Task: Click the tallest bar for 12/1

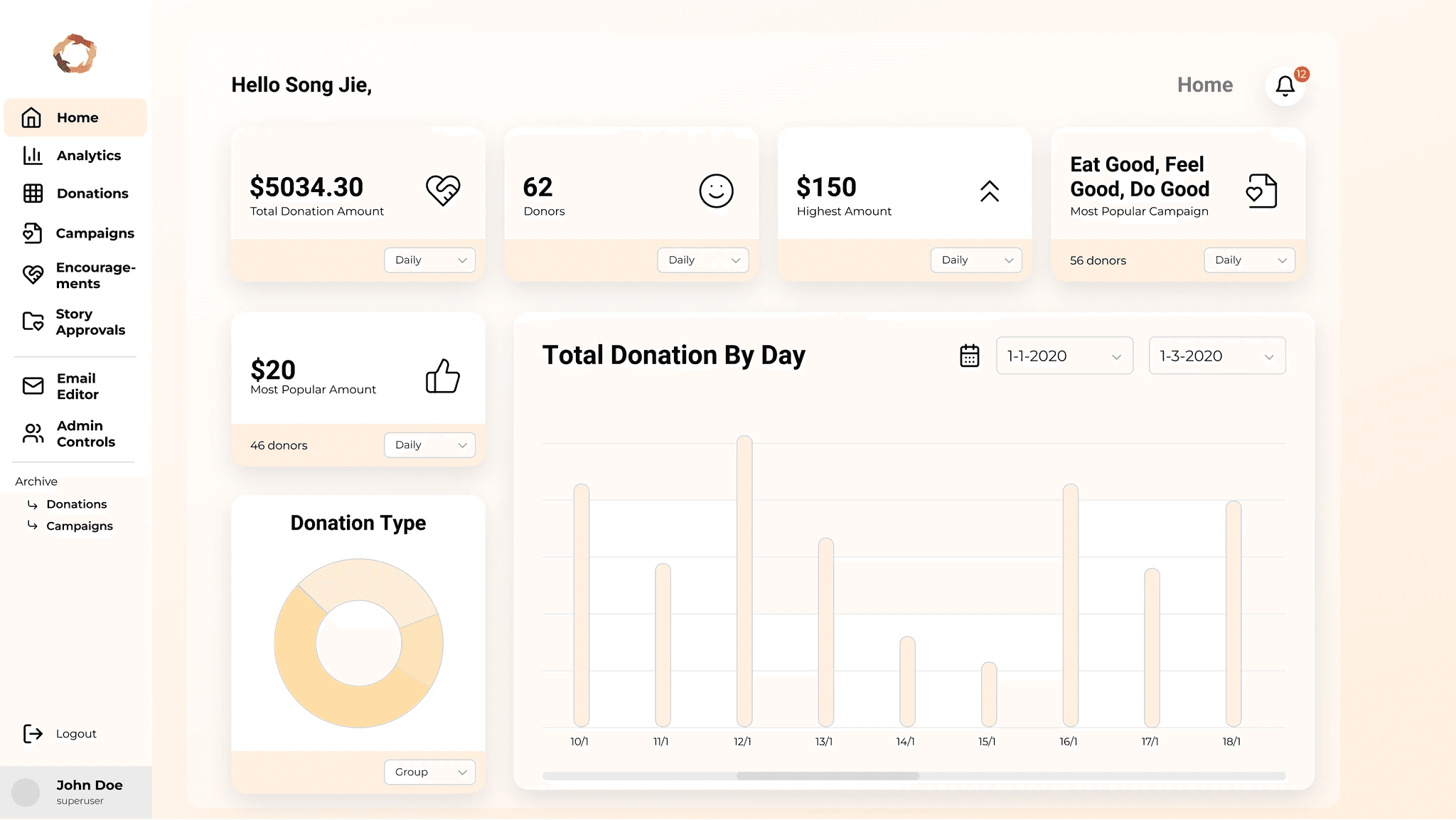Action: click(x=744, y=580)
